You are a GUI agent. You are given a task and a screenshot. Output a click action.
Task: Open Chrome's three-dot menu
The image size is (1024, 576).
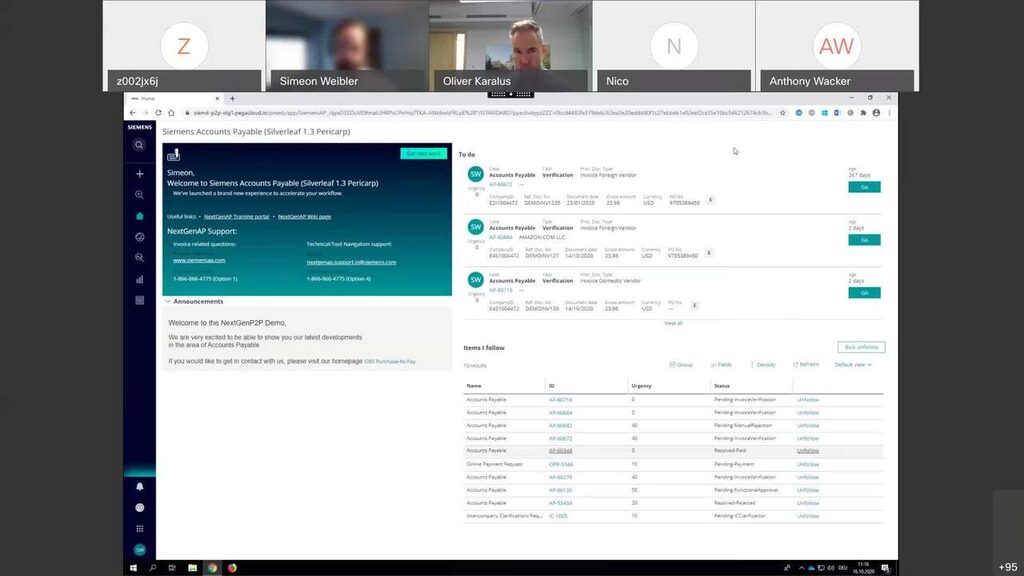pyautogui.click(x=889, y=112)
